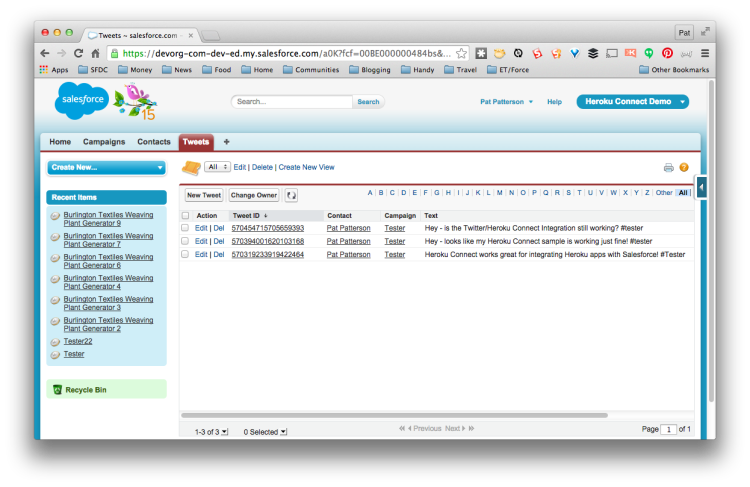Image resolution: width=750 pixels, height=487 pixels.
Task: Open tweet 570454715705659393 link
Action: pyautogui.click(x=267, y=228)
